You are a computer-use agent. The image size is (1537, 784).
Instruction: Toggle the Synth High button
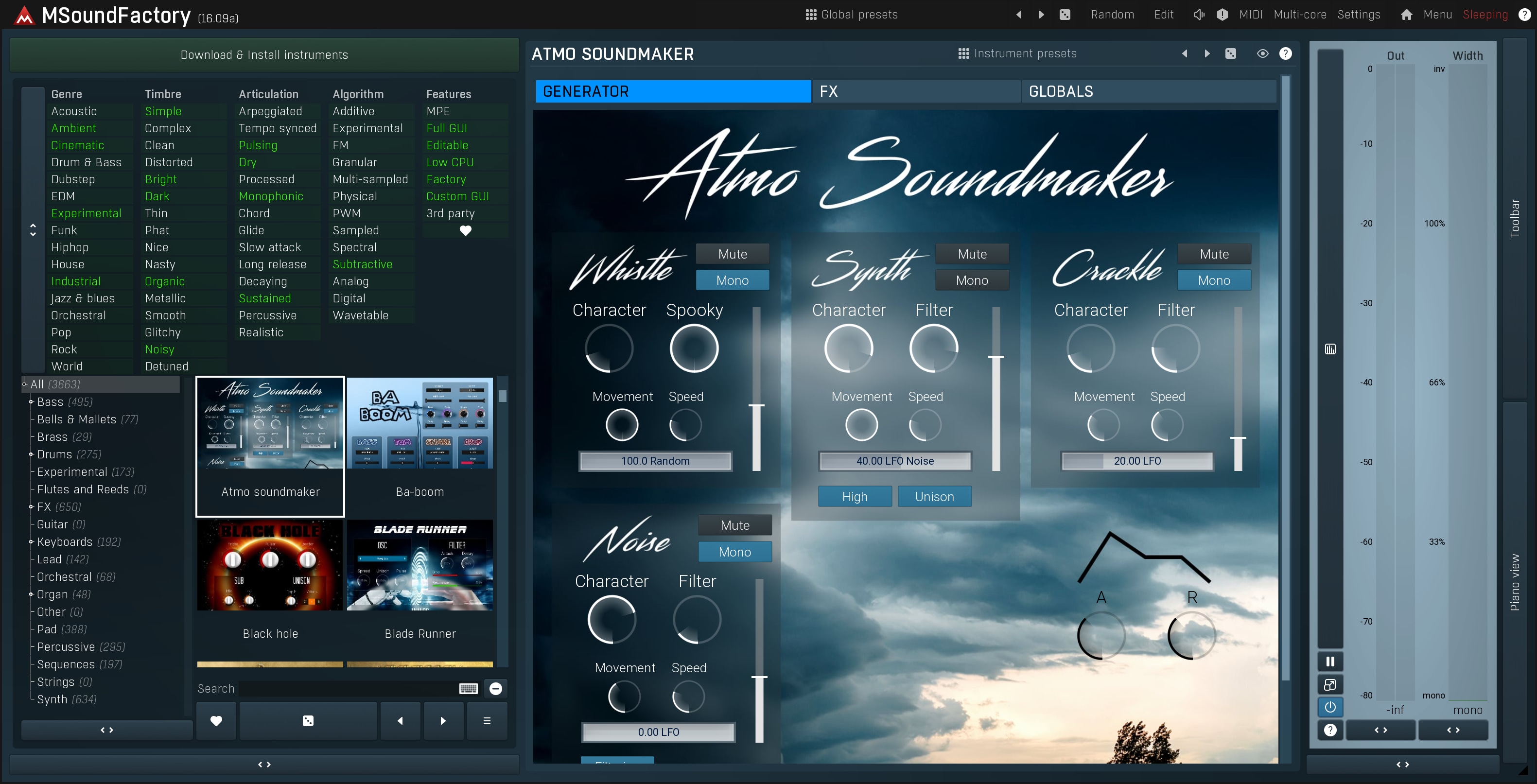pyautogui.click(x=855, y=496)
